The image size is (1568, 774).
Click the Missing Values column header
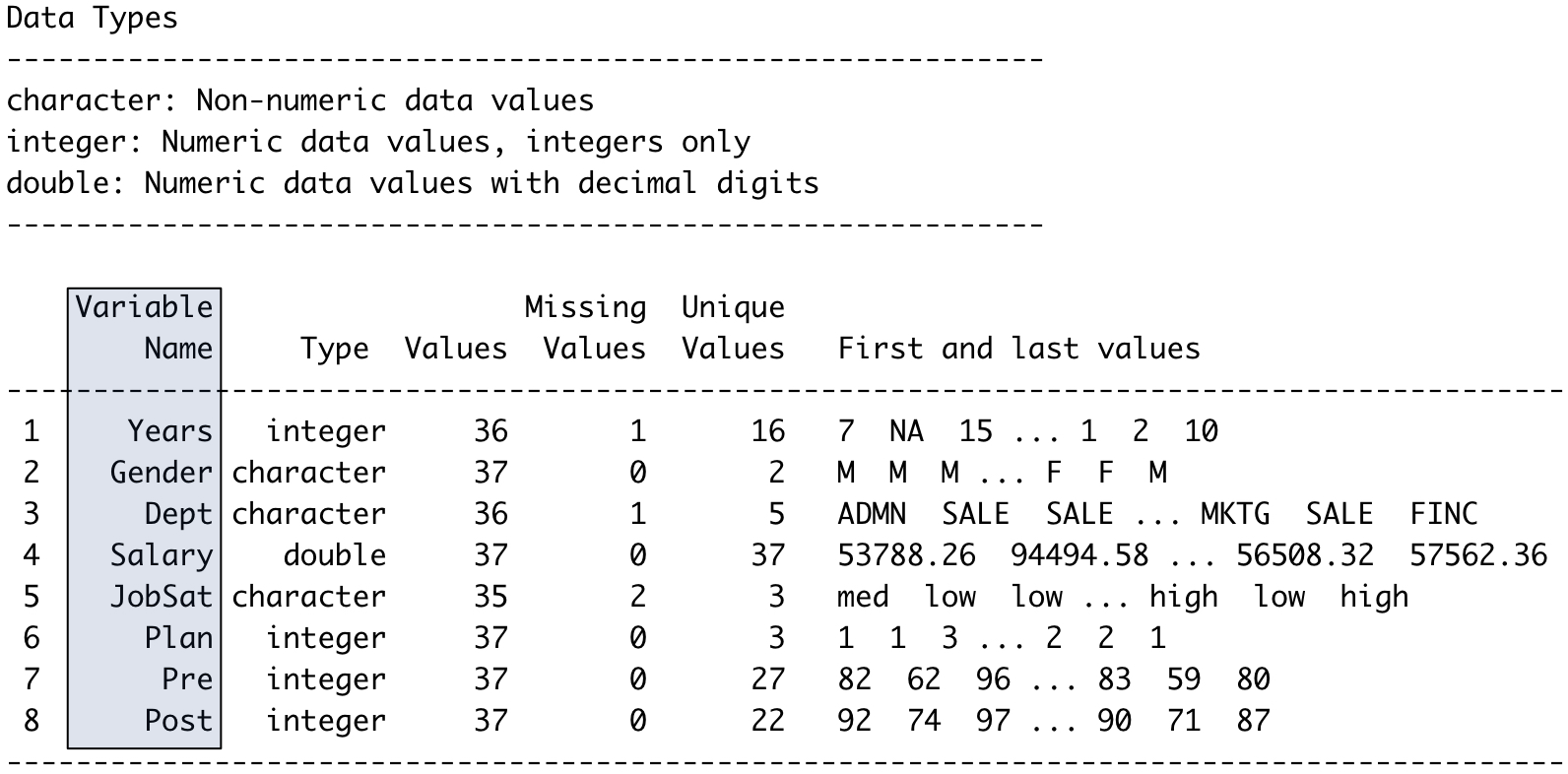pyautogui.click(x=585, y=328)
